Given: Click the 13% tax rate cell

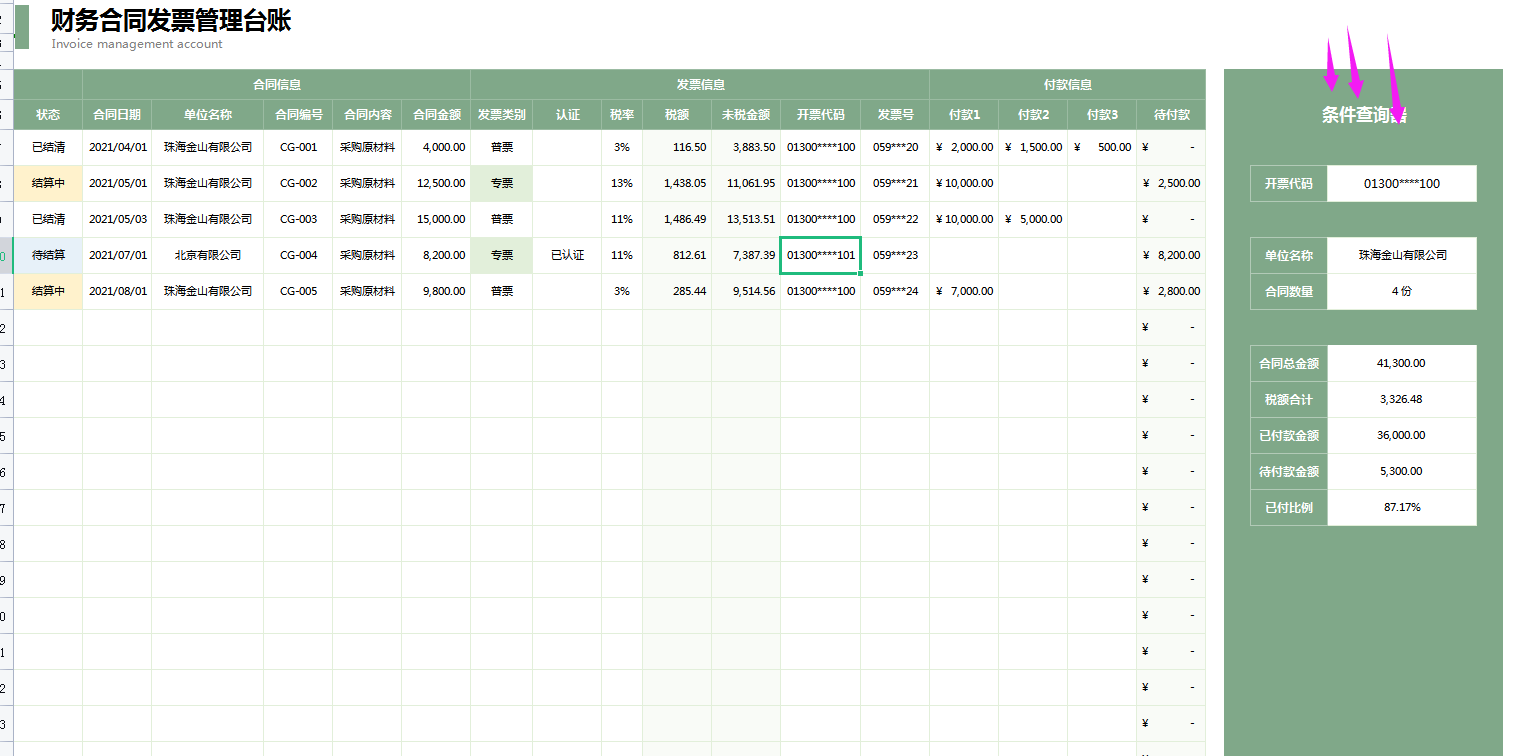Looking at the screenshot, I should click(621, 183).
